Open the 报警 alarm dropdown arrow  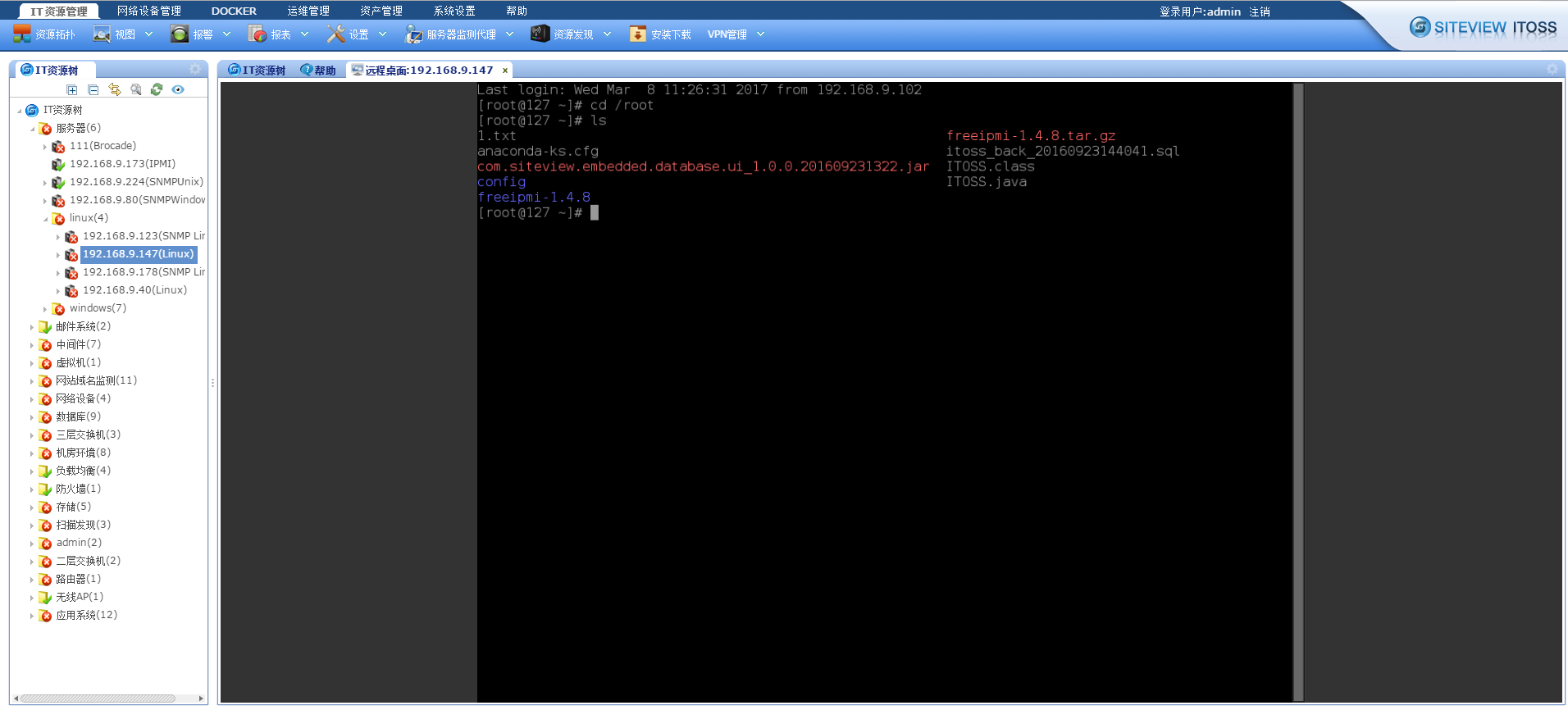(x=227, y=34)
